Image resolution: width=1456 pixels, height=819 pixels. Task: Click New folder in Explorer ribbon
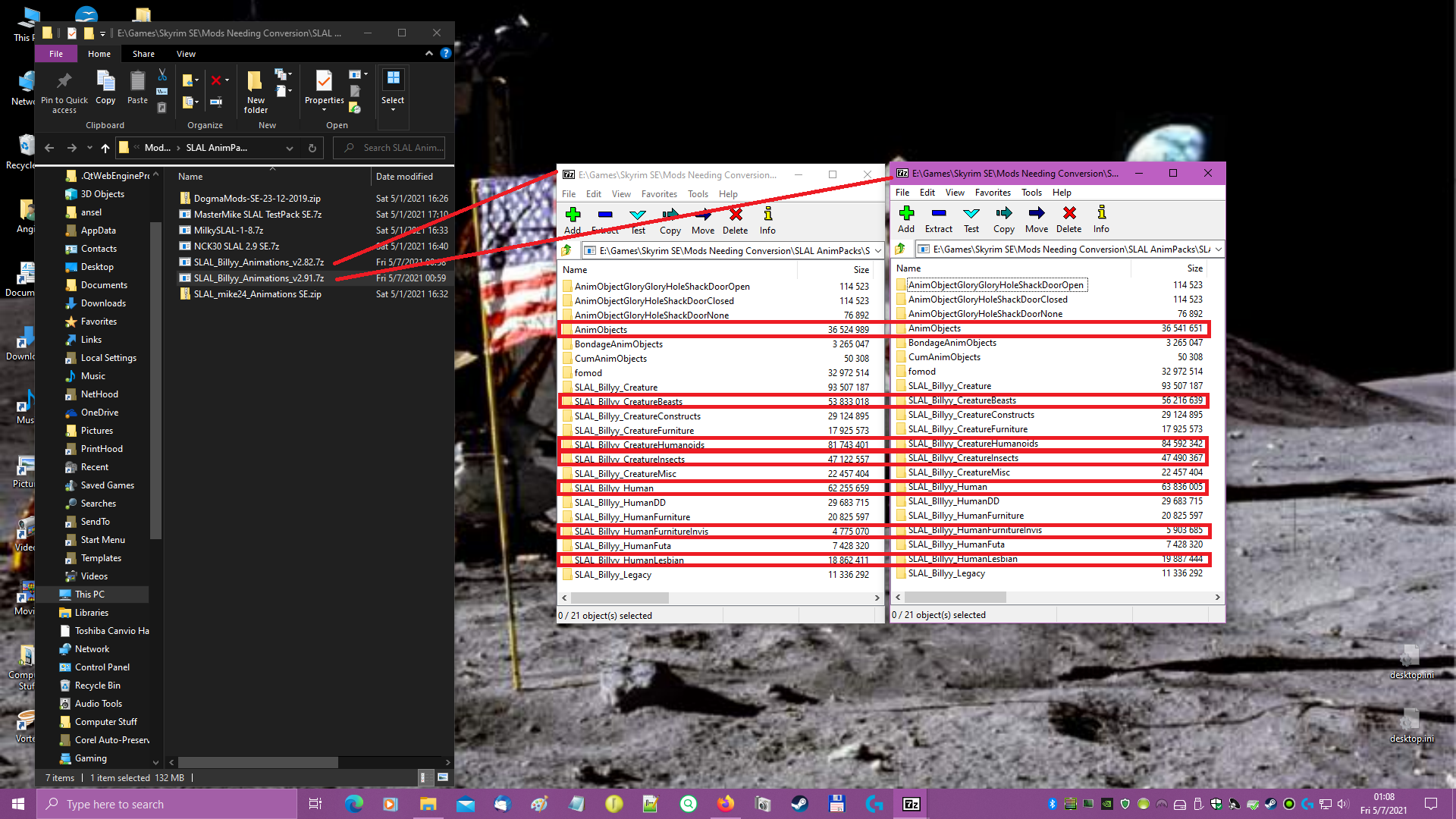(x=256, y=93)
